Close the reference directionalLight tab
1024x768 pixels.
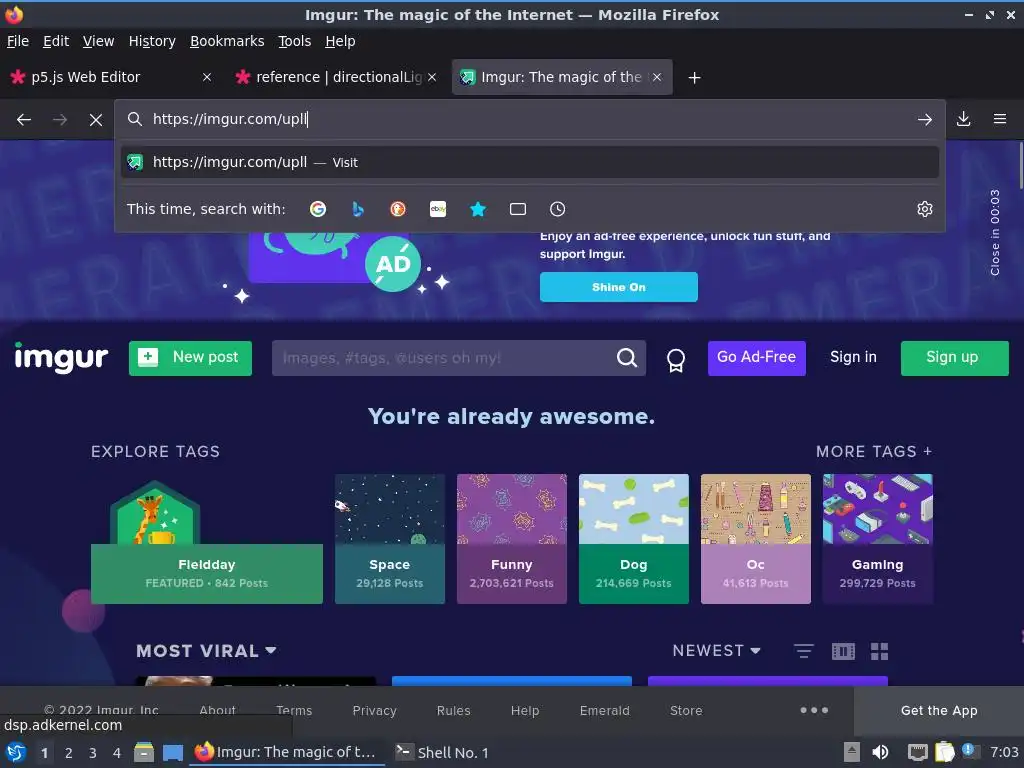[x=432, y=77]
